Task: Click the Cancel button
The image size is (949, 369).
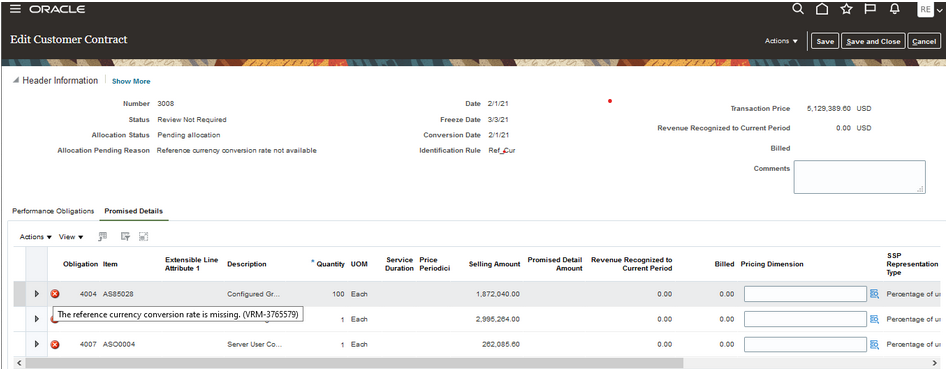Action: (924, 41)
